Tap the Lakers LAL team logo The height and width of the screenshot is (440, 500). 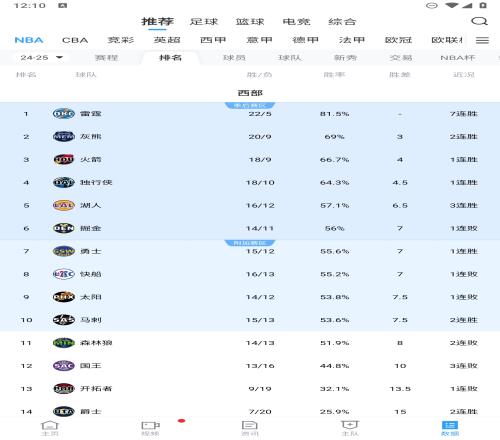click(64, 205)
